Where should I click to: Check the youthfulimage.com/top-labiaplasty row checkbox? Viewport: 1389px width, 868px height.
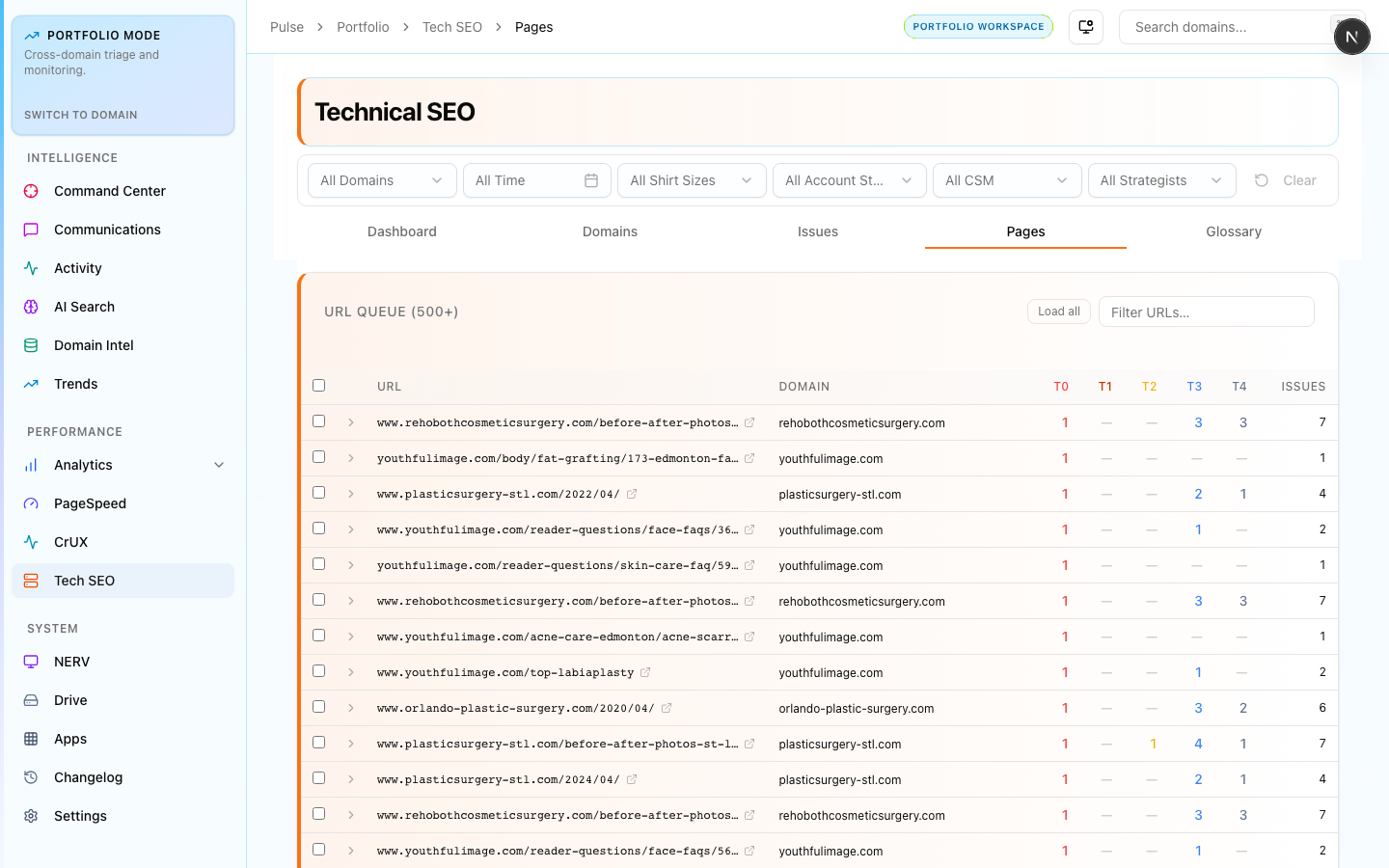click(319, 671)
